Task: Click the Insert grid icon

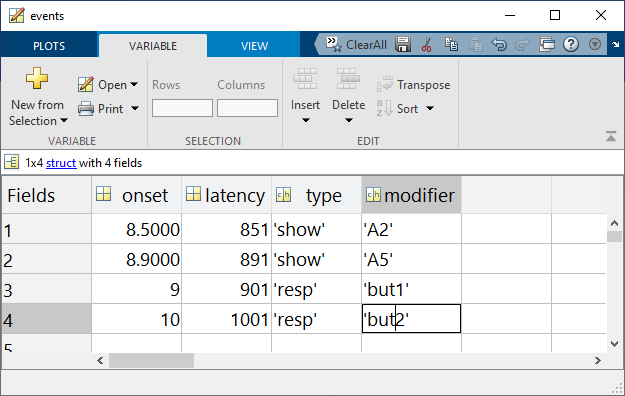Action: [x=305, y=79]
